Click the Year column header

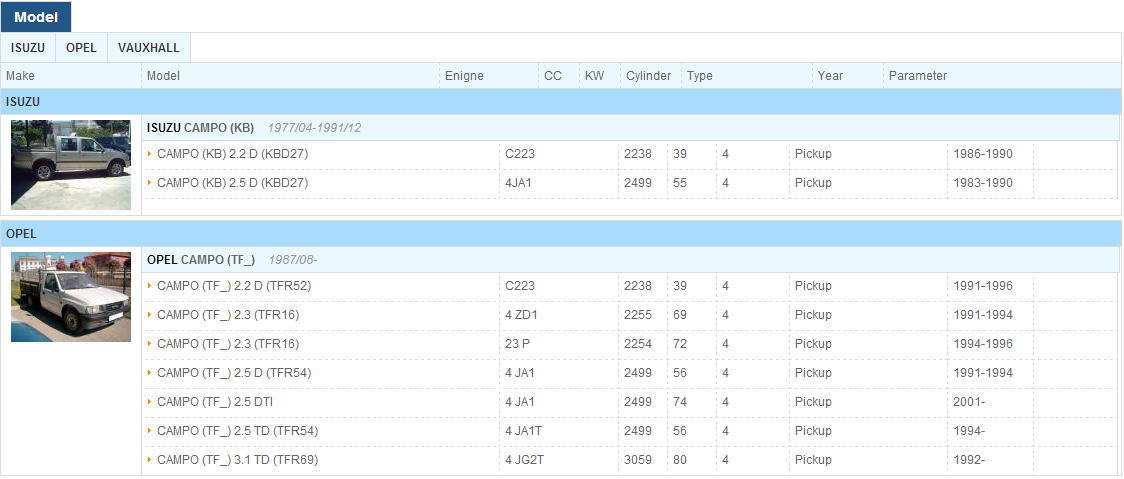(830, 76)
